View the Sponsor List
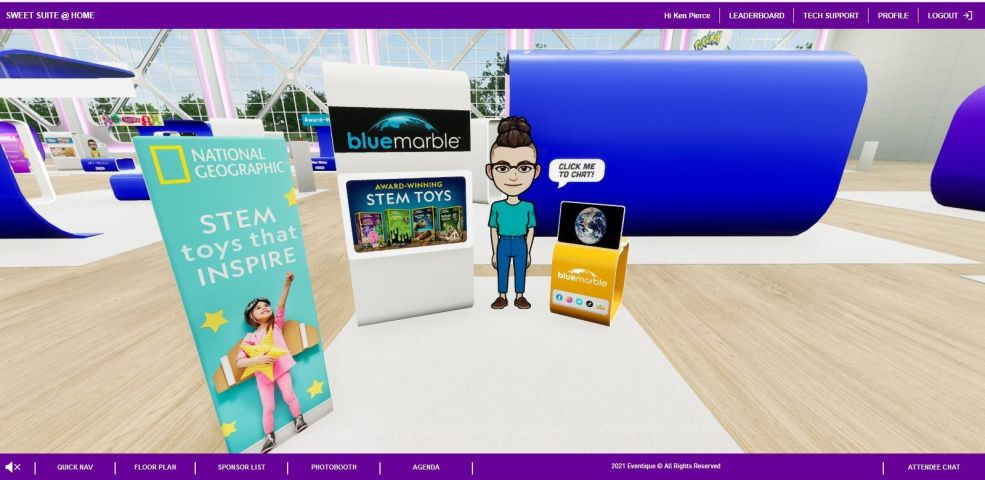 239,467
